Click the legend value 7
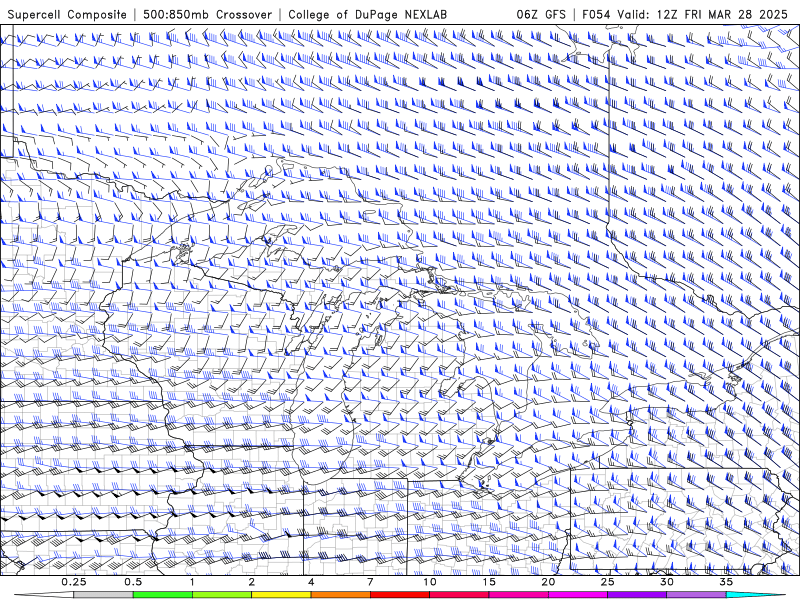800x600 pixels. click(x=370, y=582)
